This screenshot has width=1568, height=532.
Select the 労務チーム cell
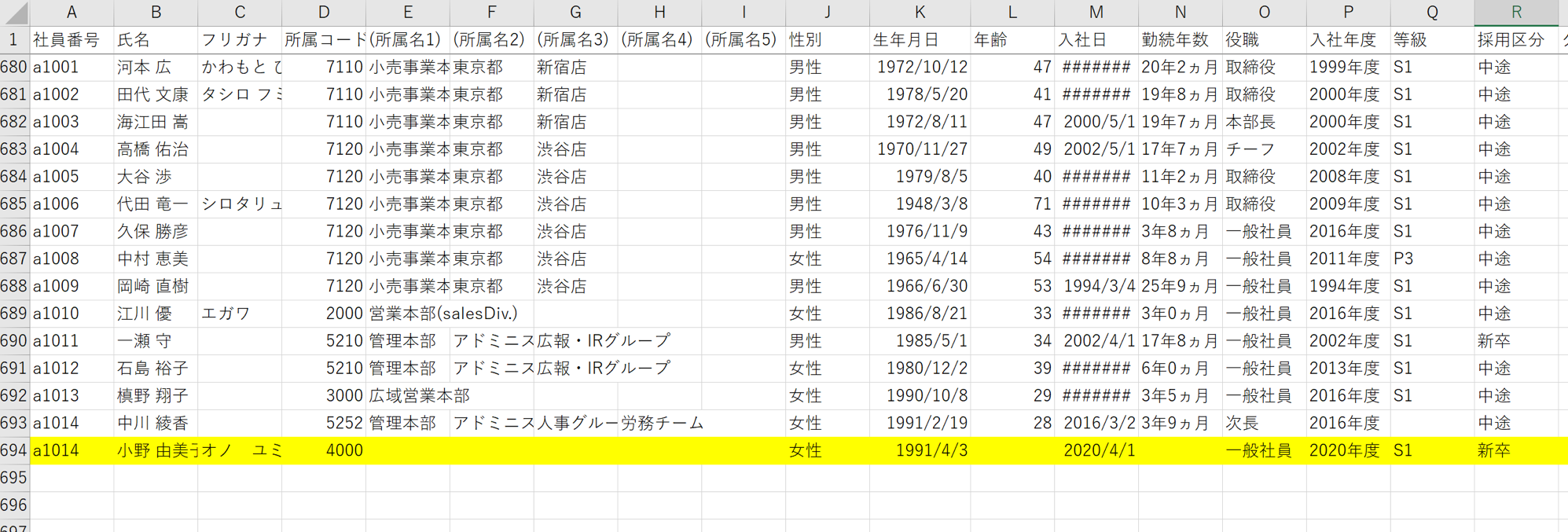coord(660,423)
